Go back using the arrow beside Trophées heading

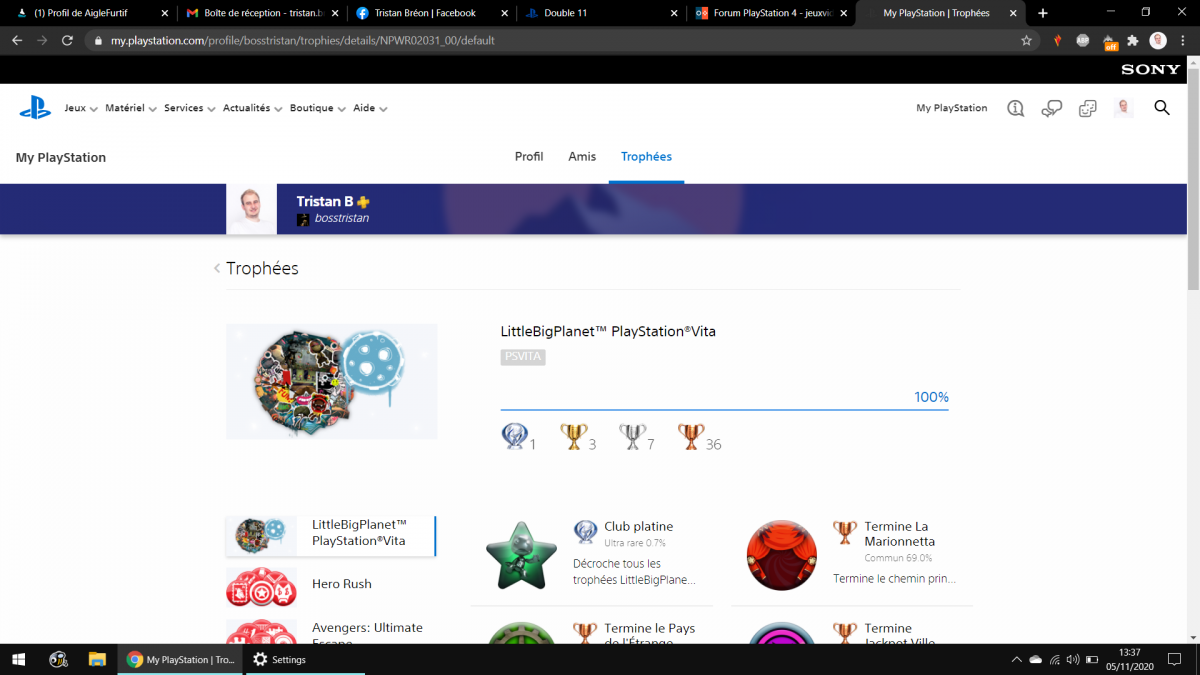(217, 269)
